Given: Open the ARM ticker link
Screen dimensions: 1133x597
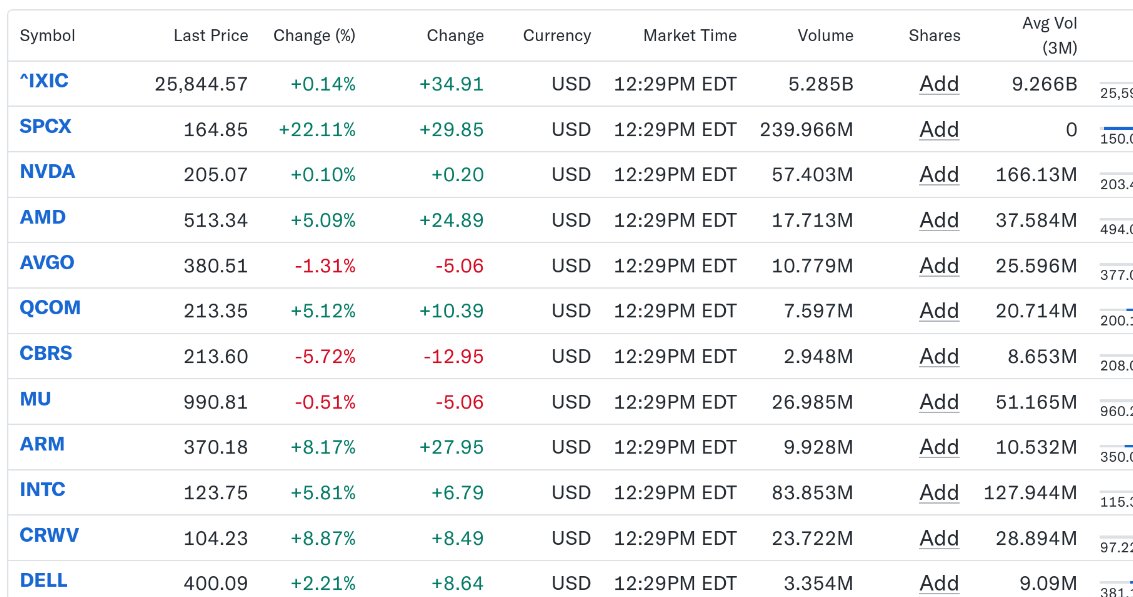Looking at the screenshot, I should click(42, 444).
